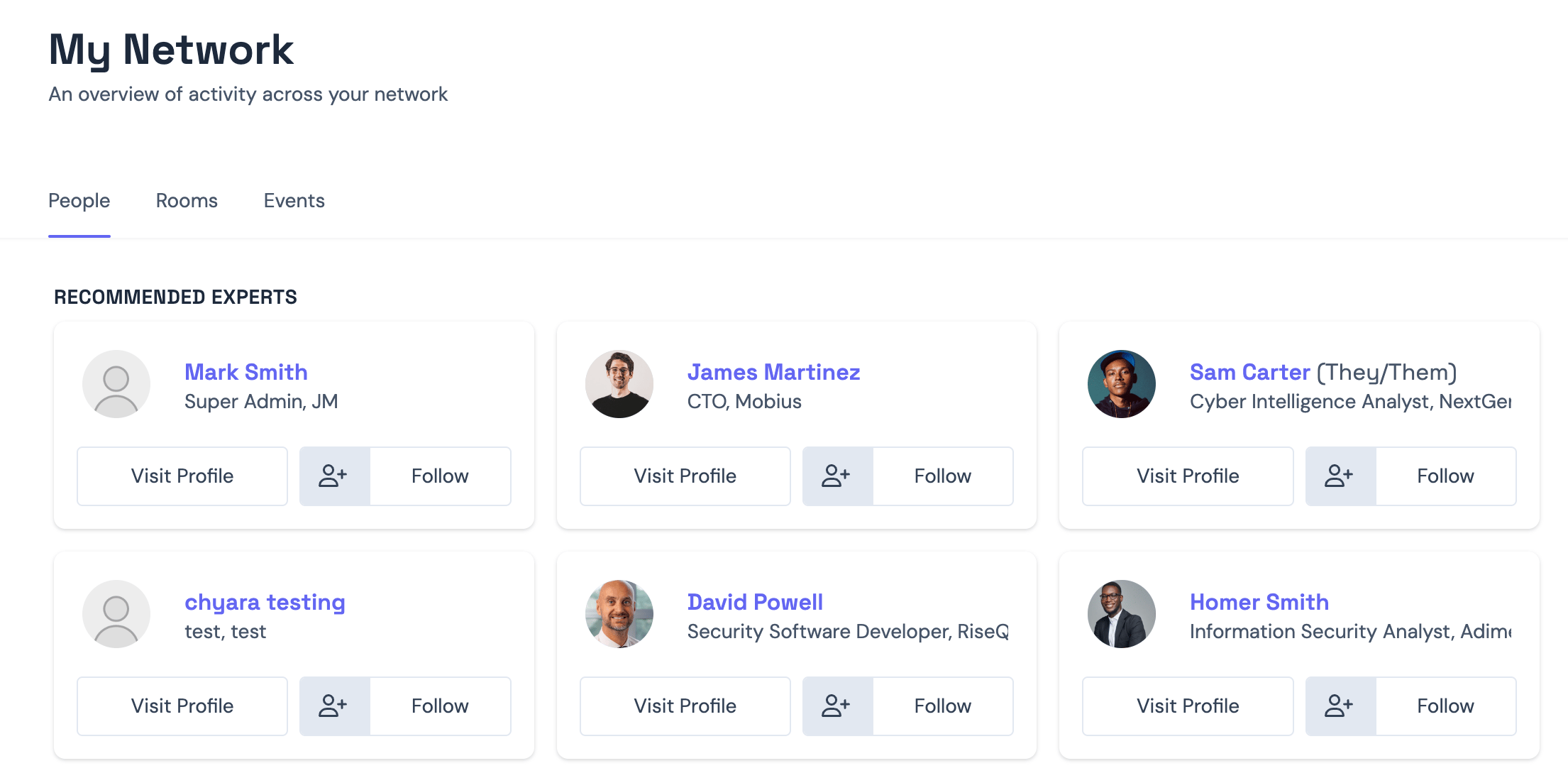Switch to the Rooms tab
The height and width of the screenshot is (778, 1568).
[187, 201]
